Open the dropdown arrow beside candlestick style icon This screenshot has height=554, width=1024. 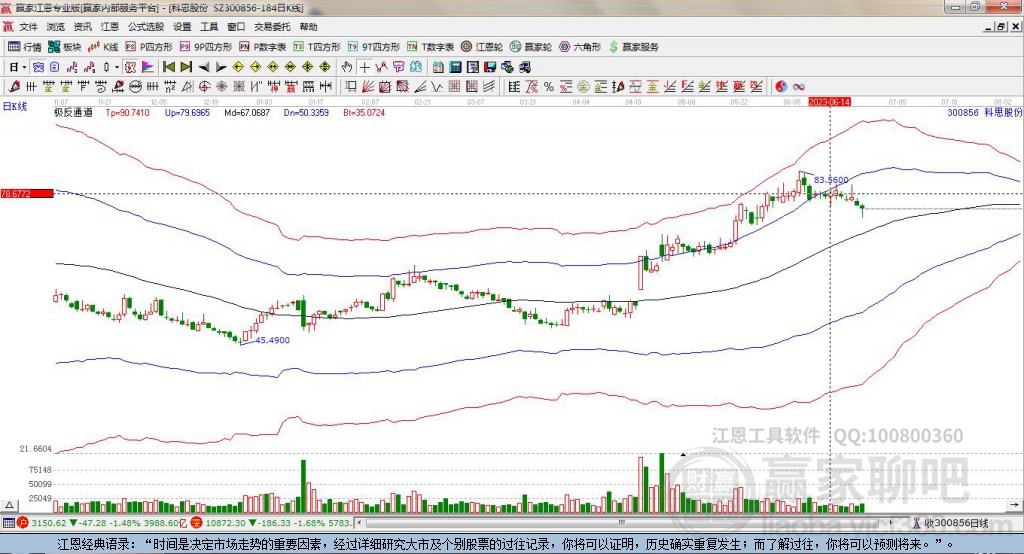pyautogui.click(x=118, y=67)
